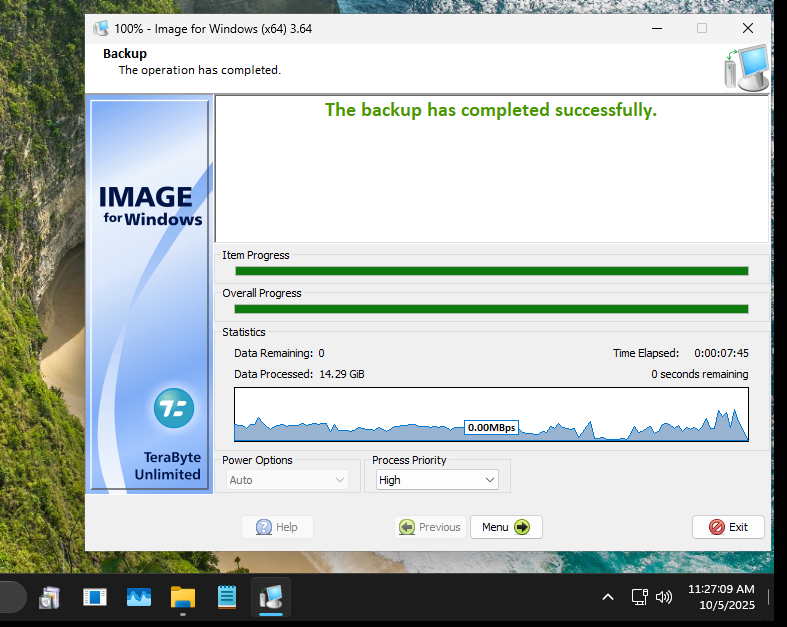Click the question mark Help icon
Viewport: 787px width, 627px height.
(x=264, y=527)
